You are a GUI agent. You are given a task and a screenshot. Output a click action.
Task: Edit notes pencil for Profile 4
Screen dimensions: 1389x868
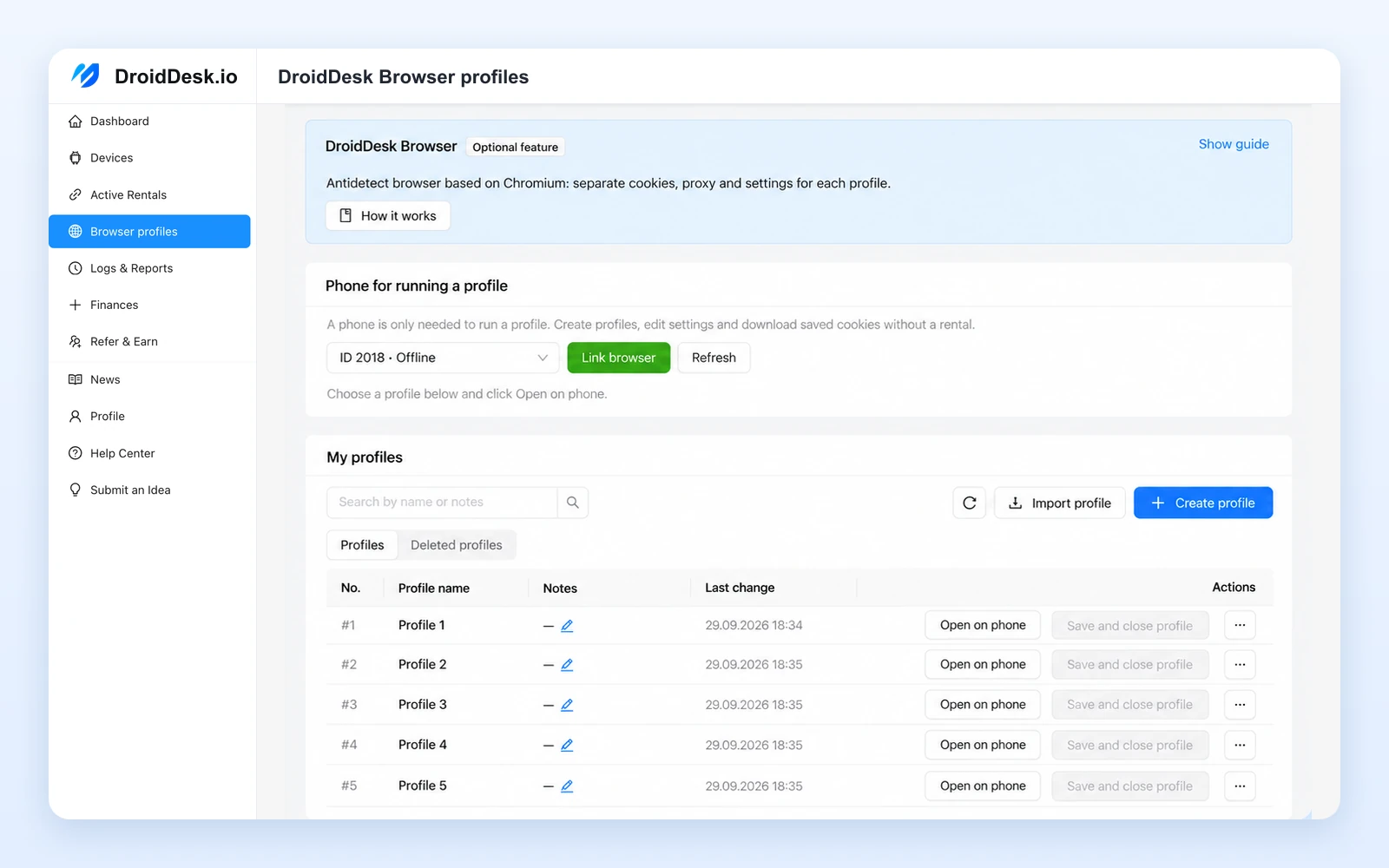[567, 745]
